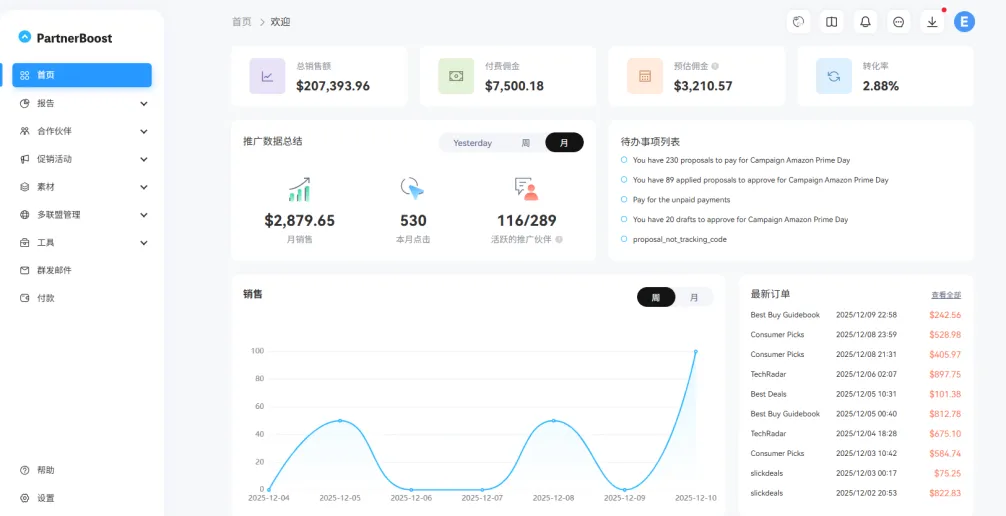Click the 2025-12-08 data point on chart
The image size is (1006, 516).
[553, 420]
